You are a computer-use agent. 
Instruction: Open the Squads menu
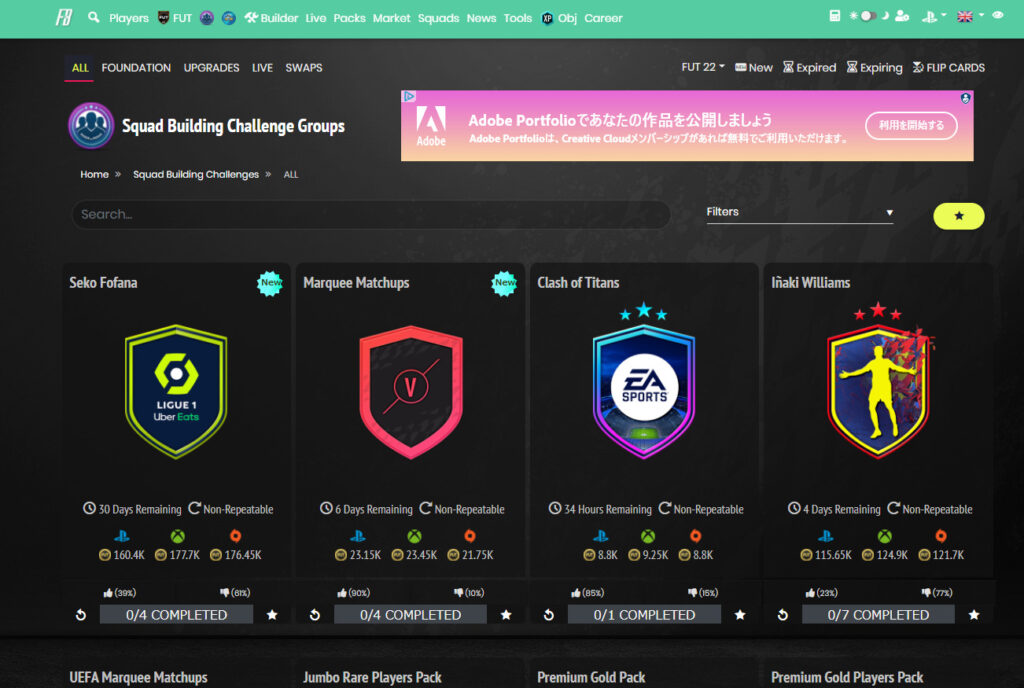pos(438,18)
